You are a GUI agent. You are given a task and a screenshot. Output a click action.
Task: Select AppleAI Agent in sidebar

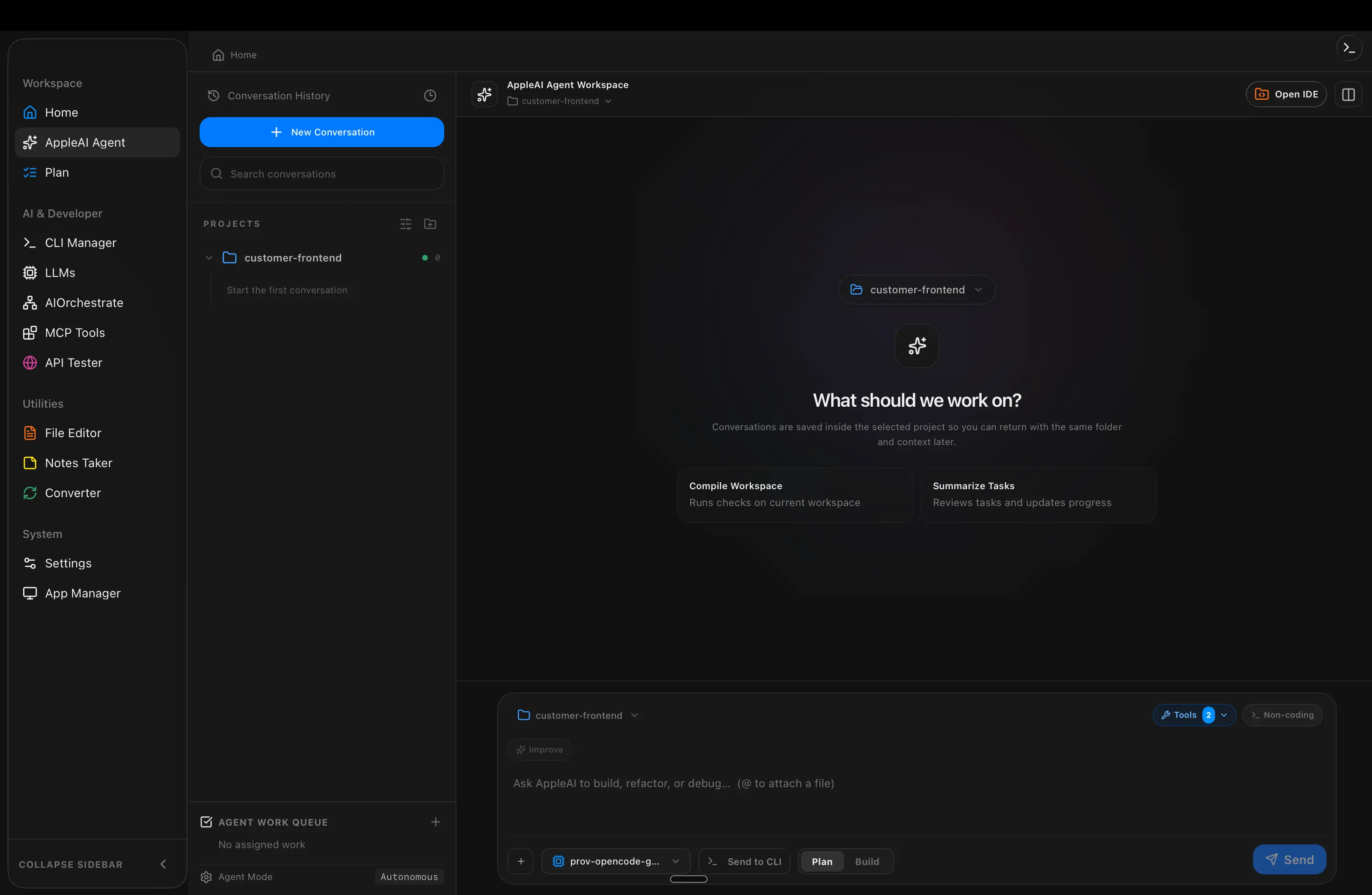tap(97, 142)
